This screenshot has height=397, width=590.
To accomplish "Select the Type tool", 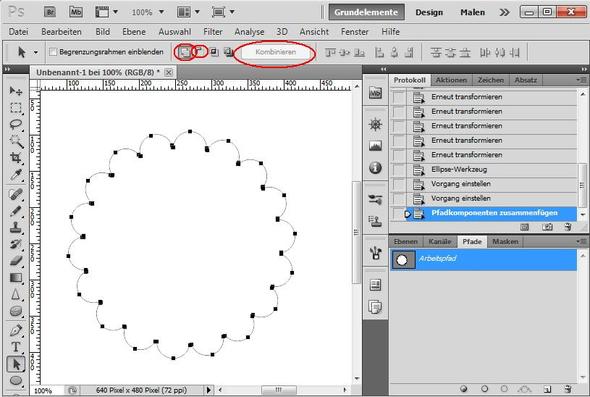I will pos(15,347).
